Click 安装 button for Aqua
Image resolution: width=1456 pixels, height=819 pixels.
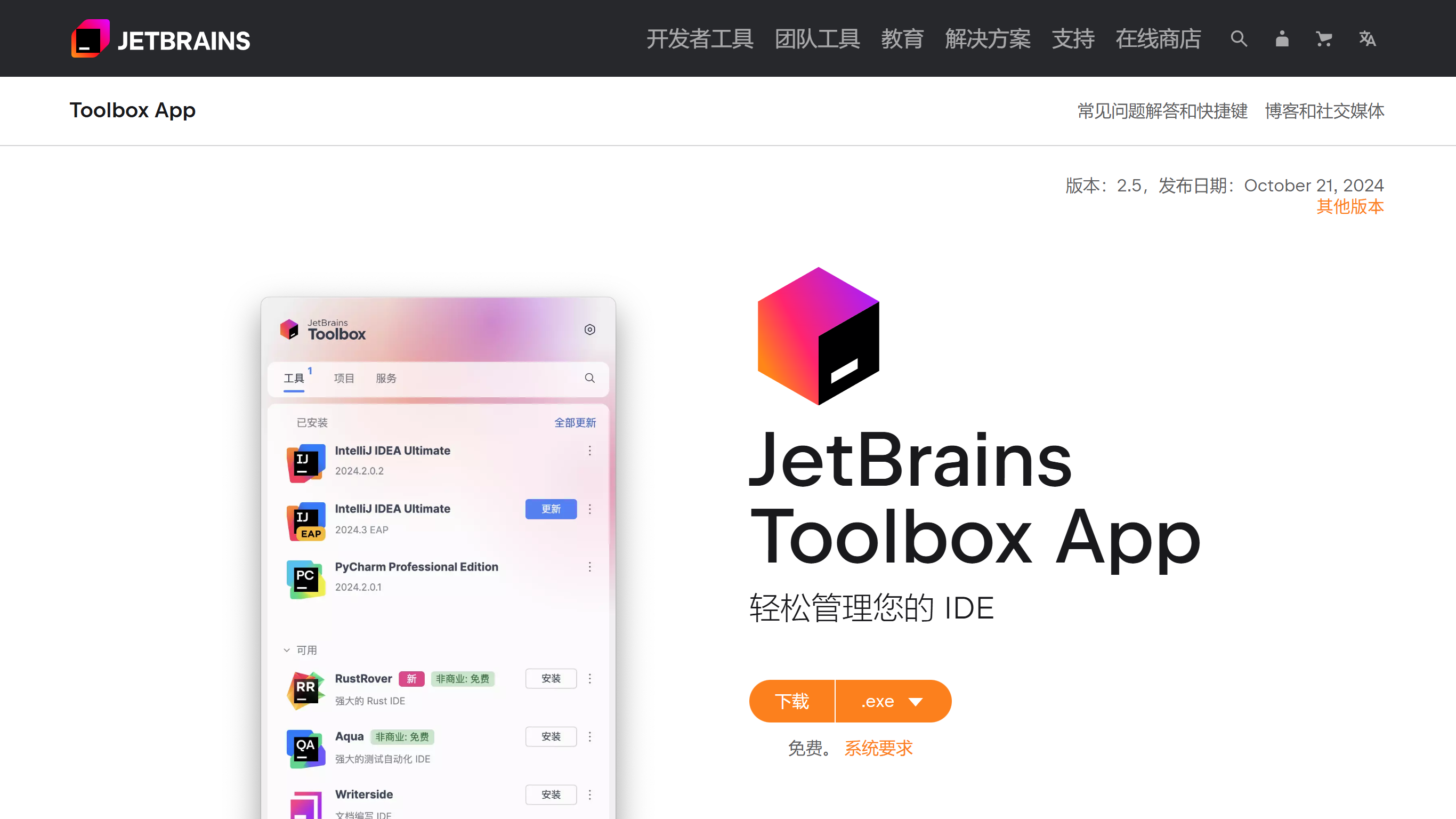pos(551,736)
